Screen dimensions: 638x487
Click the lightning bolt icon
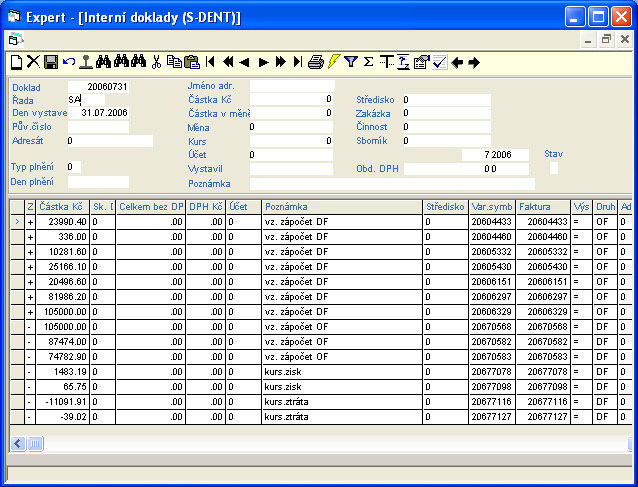[x=333, y=62]
